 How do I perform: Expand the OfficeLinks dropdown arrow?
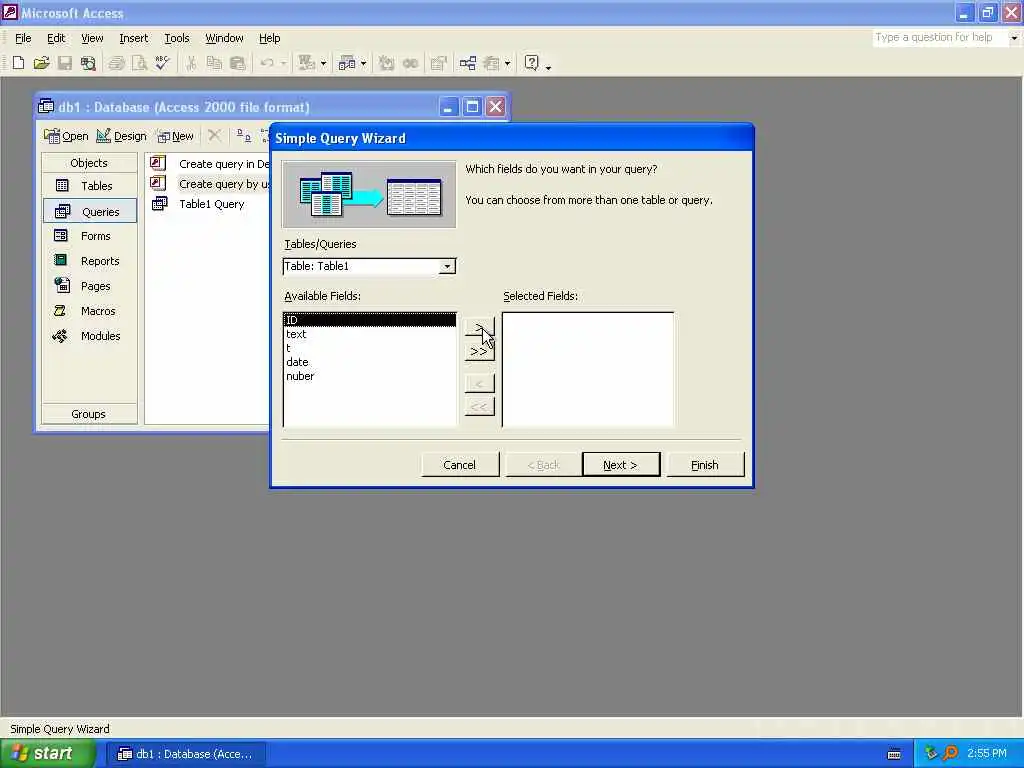tap(323, 63)
